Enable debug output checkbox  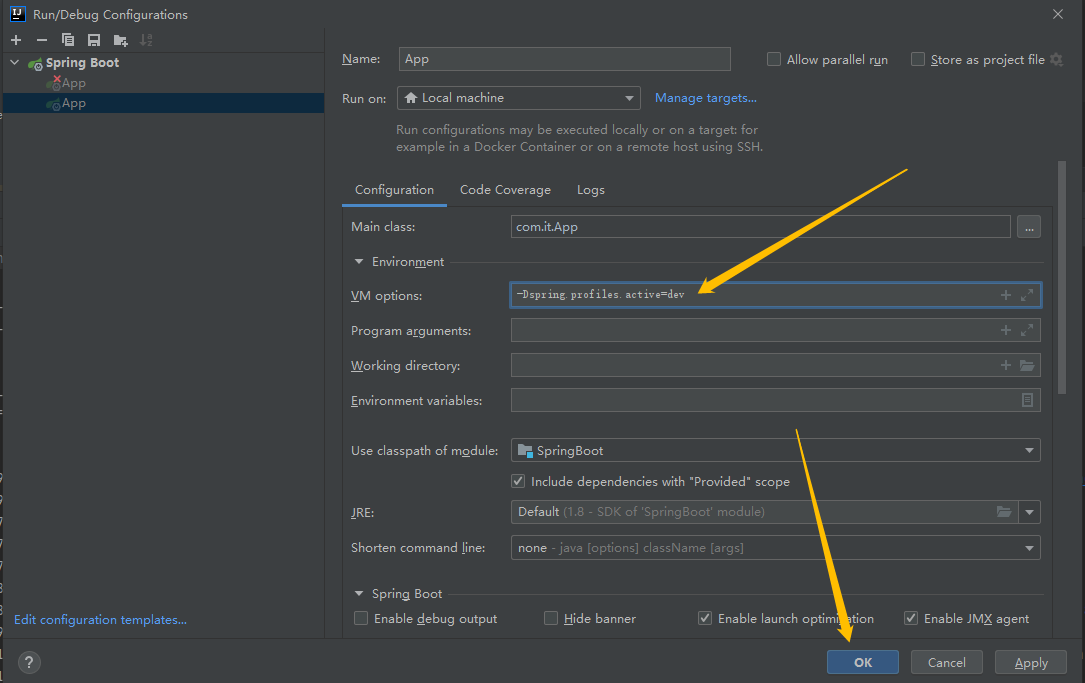pos(361,618)
